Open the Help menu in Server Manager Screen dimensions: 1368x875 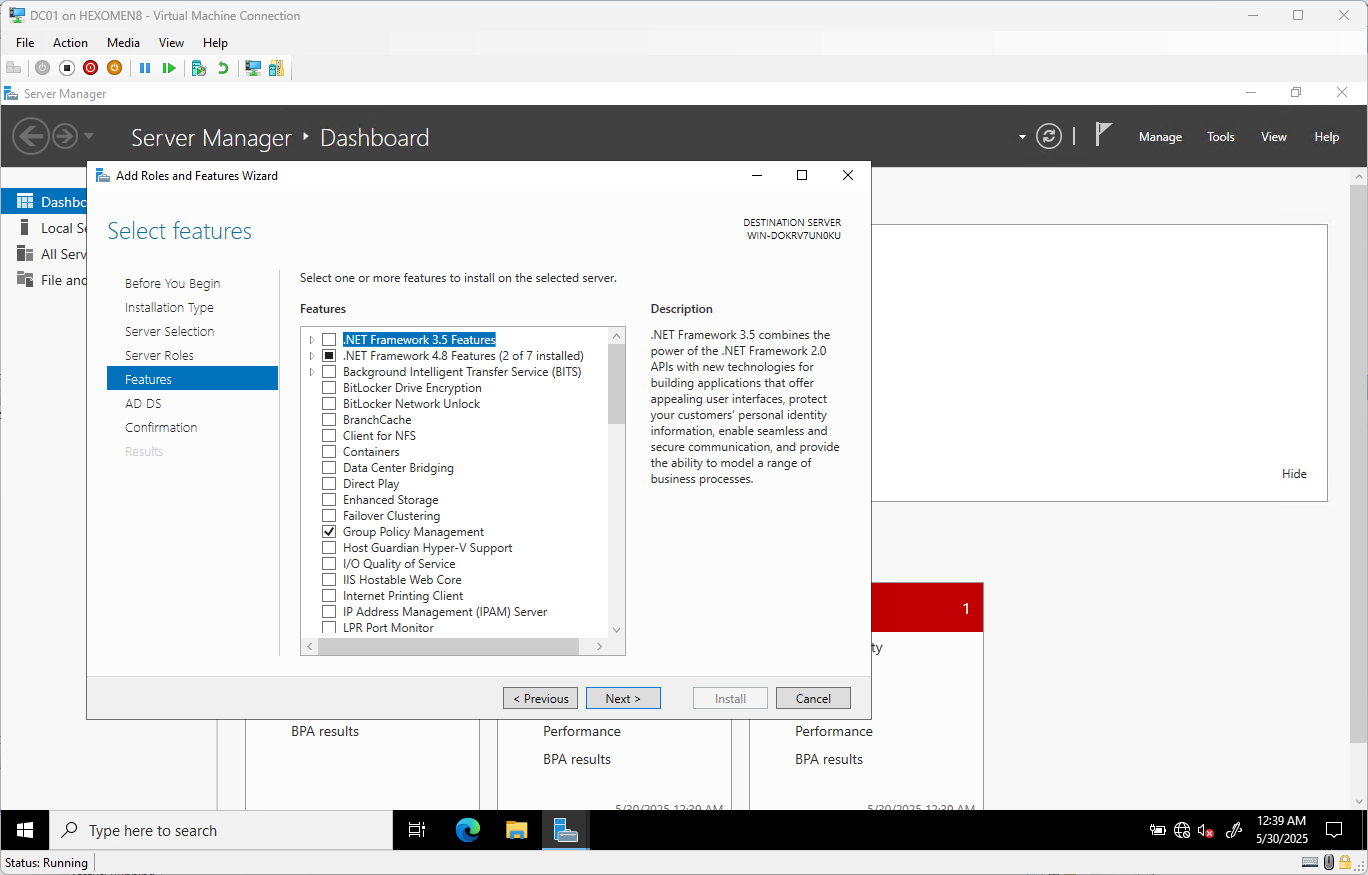point(1327,137)
